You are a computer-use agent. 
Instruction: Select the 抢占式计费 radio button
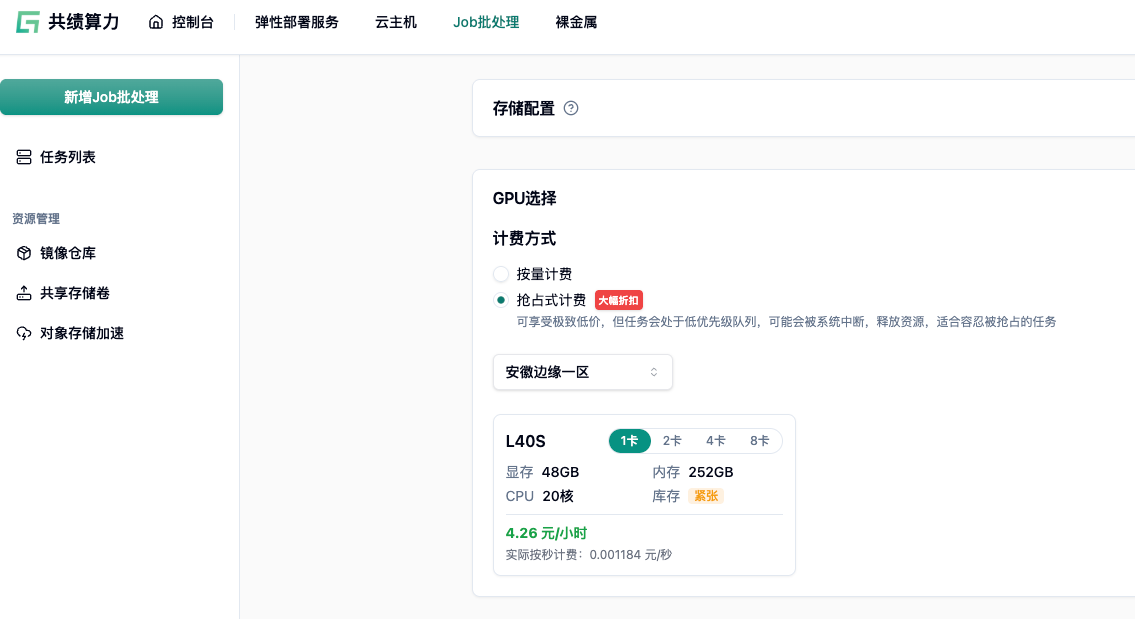click(x=501, y=300)
